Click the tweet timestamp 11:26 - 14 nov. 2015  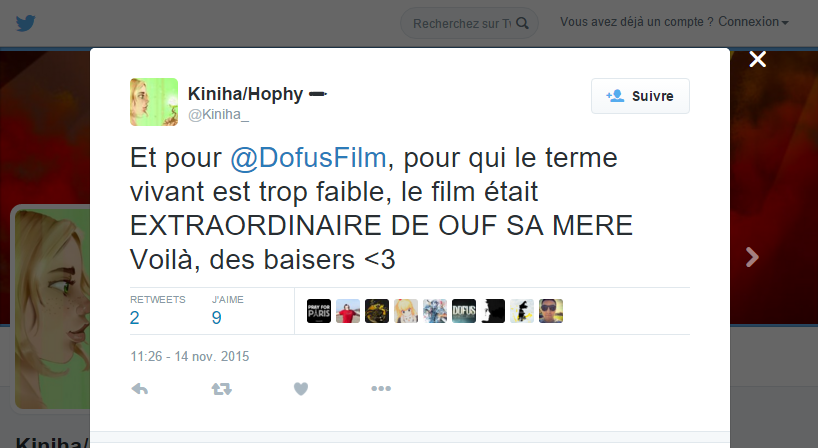(190, 356)
